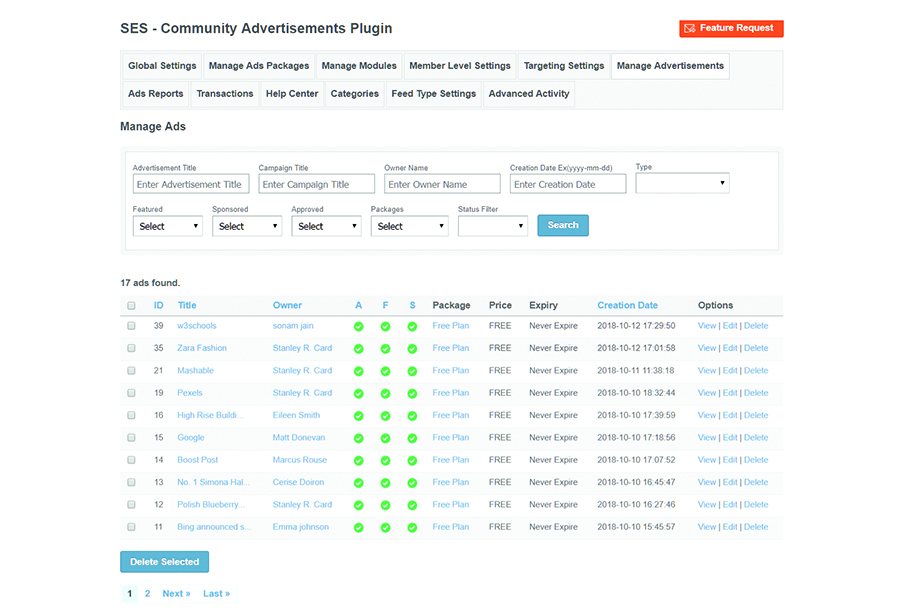Toggle featured status icon for Boost Post

385,461
